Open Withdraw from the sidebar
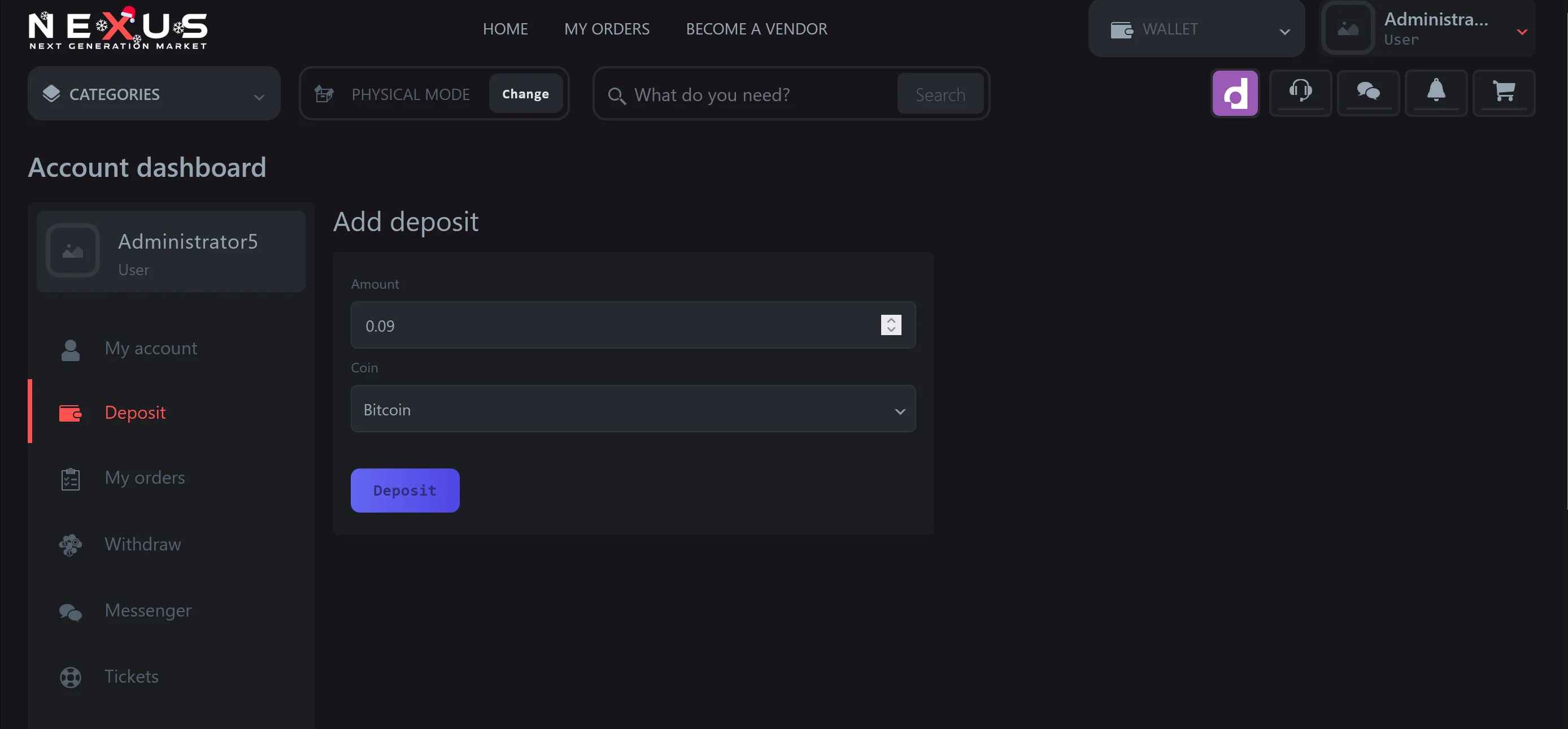This screenshot has width=1568, height=729. 142,544
